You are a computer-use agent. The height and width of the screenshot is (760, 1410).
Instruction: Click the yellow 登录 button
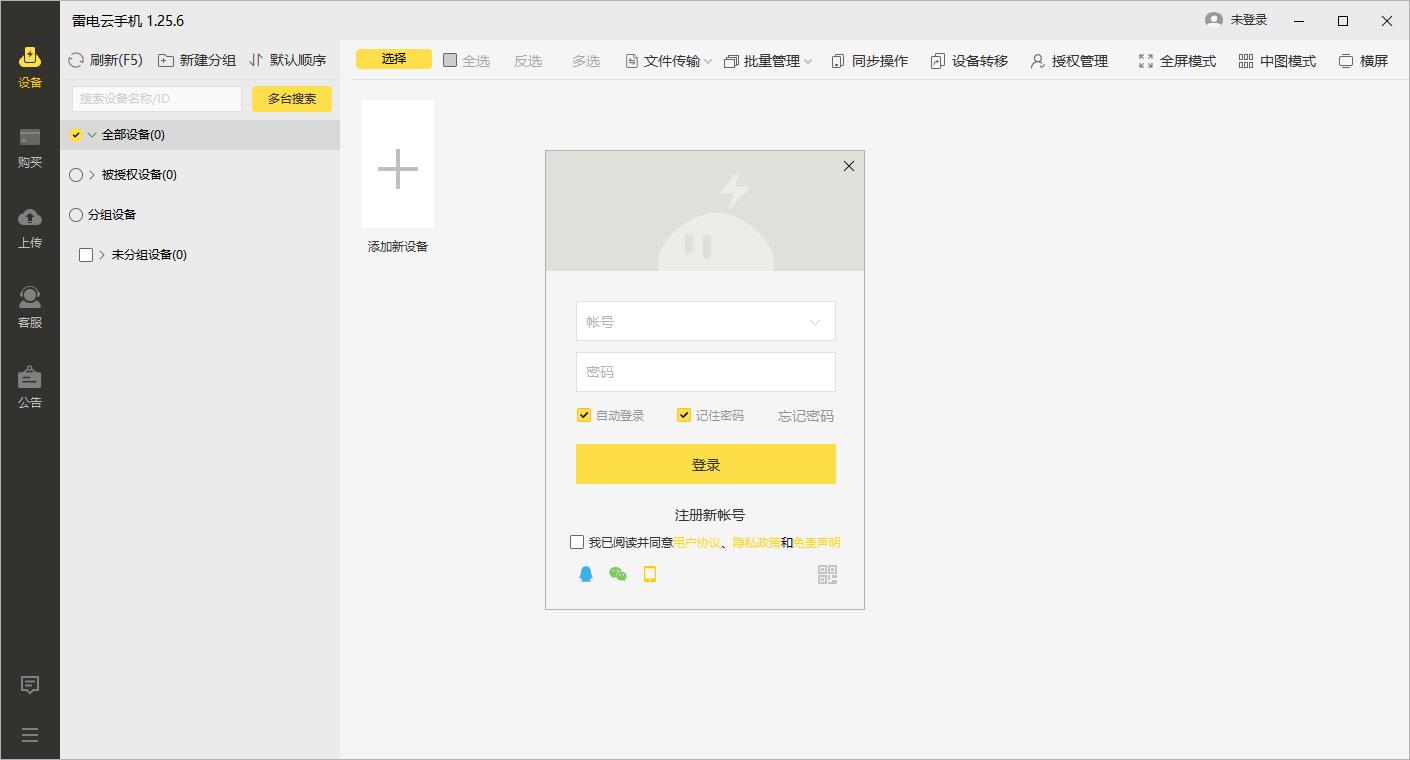click(x=706, y=464)
